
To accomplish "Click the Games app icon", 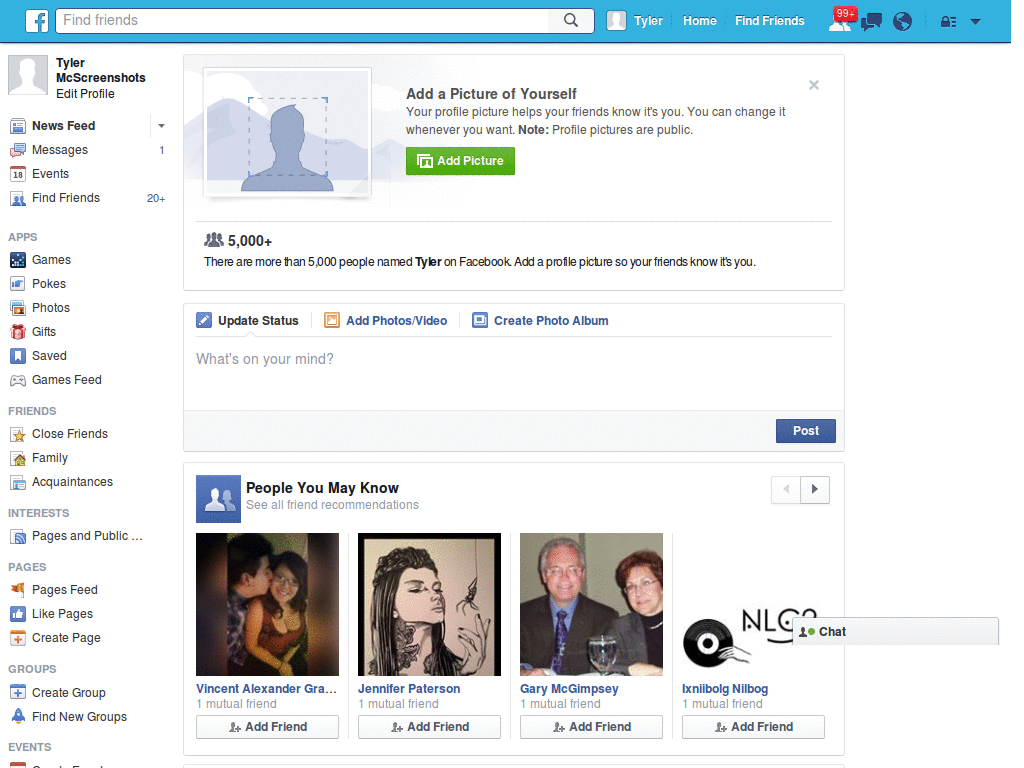I will coord(18,260).
